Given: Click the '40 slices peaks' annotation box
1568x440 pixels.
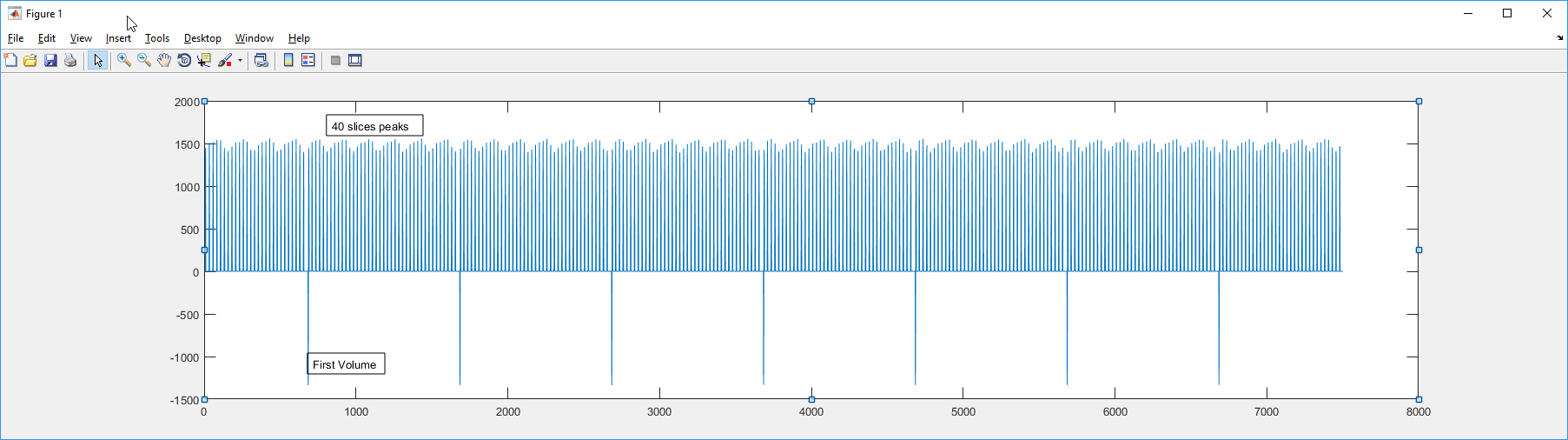Looking at the screenshot, I should [x=374, y=126].
